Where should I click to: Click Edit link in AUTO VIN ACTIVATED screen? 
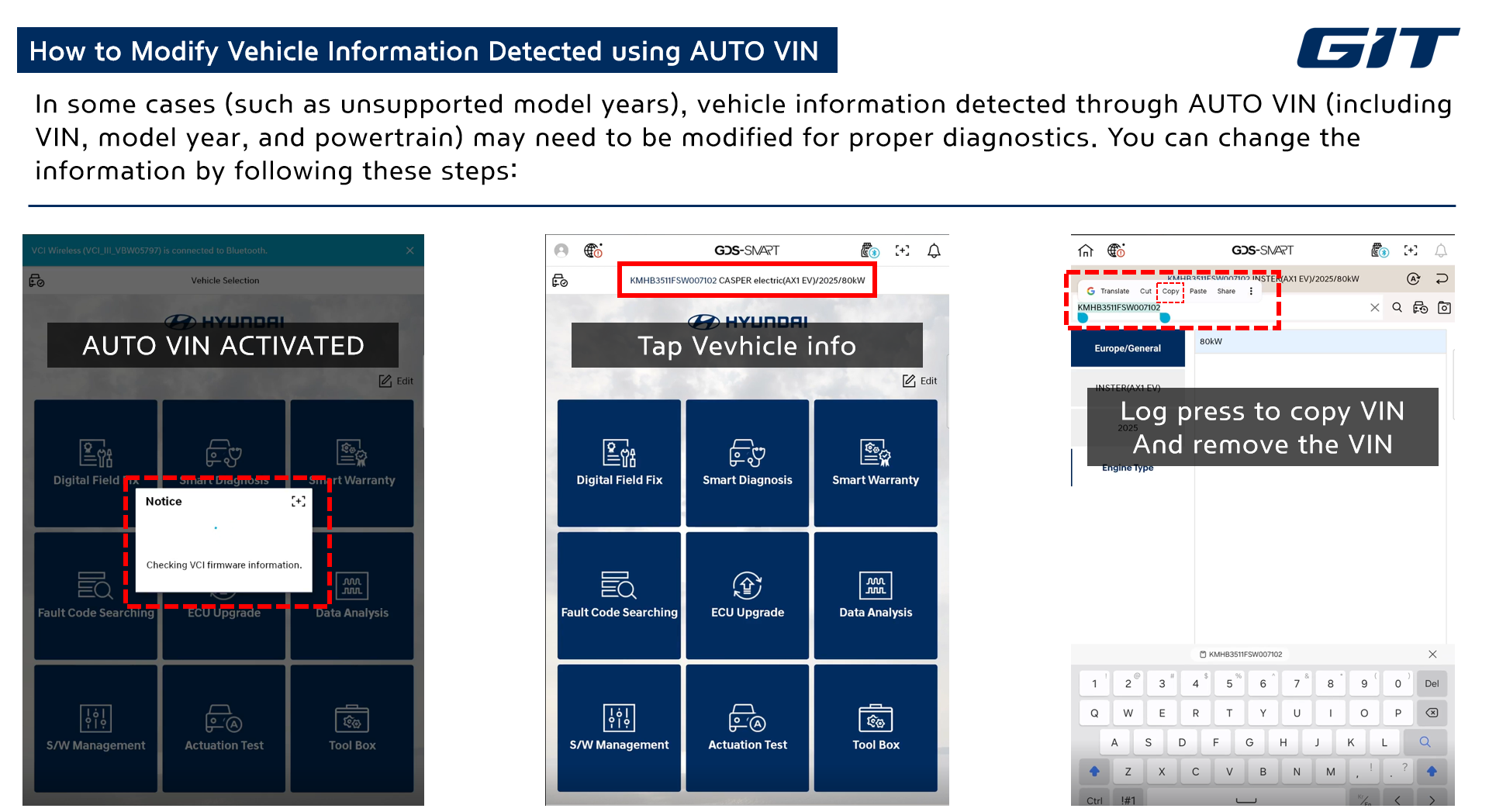coord(396,381)
